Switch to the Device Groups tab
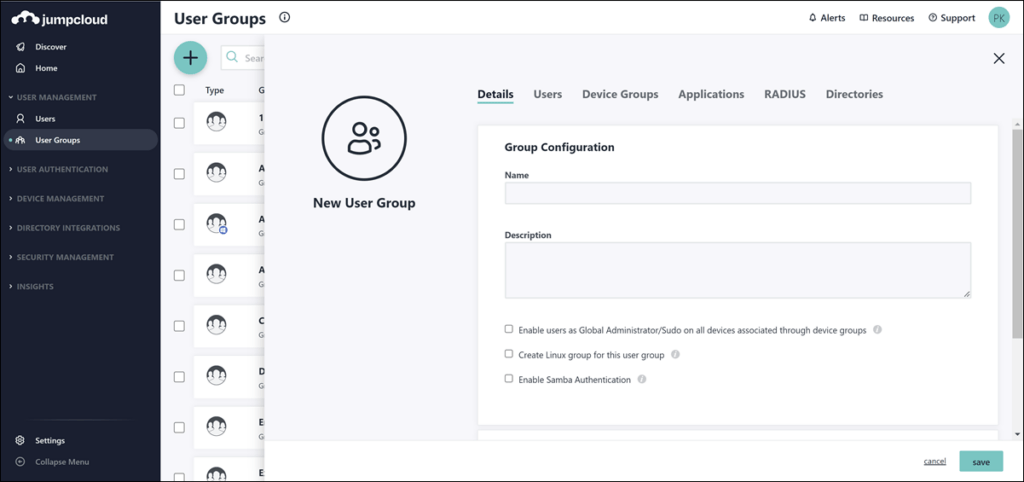 click(620, 94)
